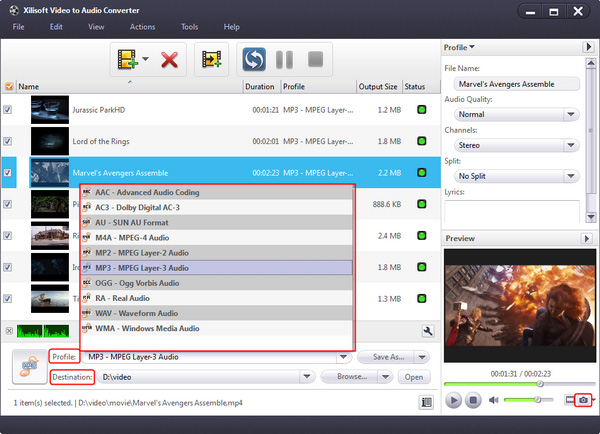600x434 pixels.
Task: Choose OGG - Ogg Vorbis Audio
Action: 217,283
